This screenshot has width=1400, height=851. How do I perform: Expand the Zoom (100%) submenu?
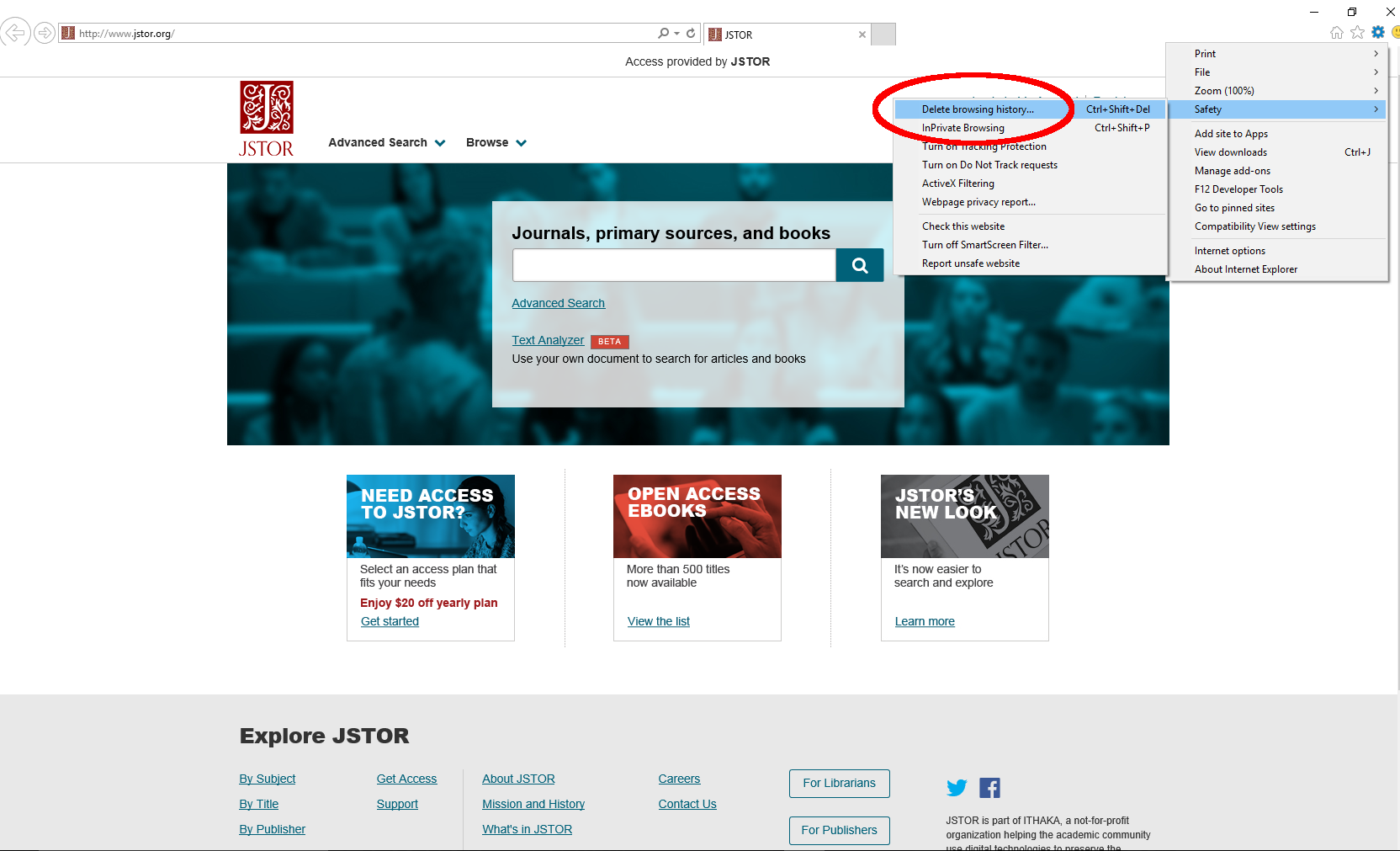pyautogui.click(x=1277, y=91)
